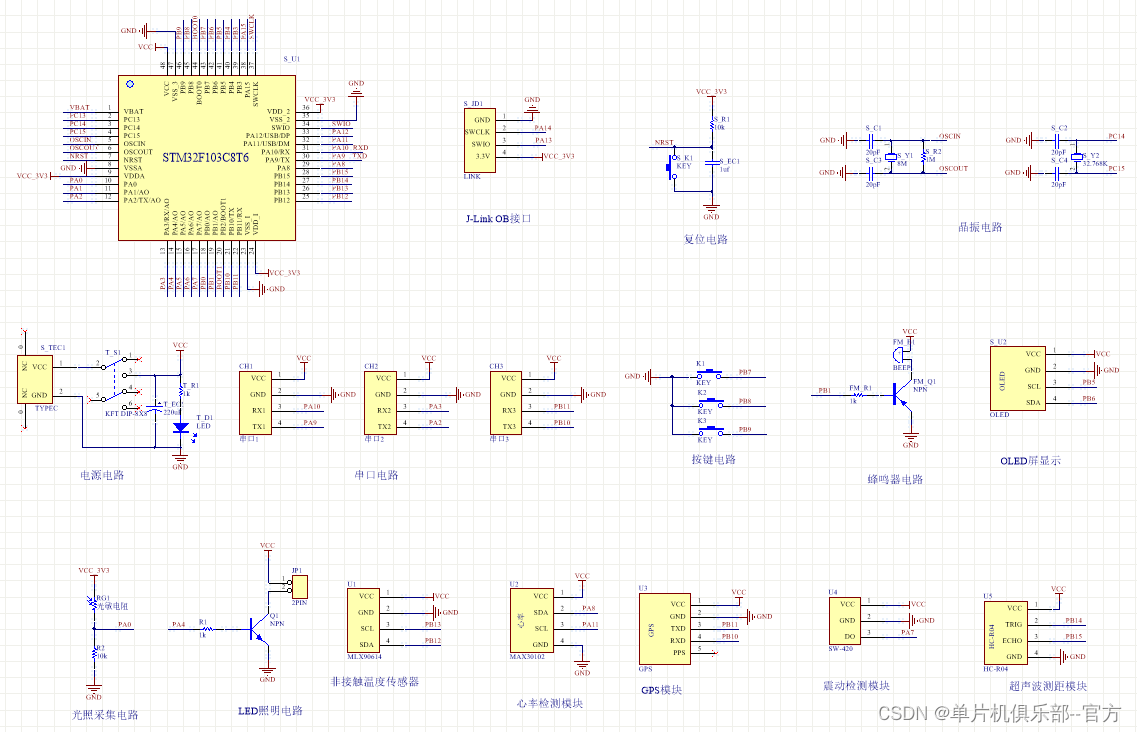Click the "串口电路" caption
The image size is (1137, 732).
[x=376, y=475]
